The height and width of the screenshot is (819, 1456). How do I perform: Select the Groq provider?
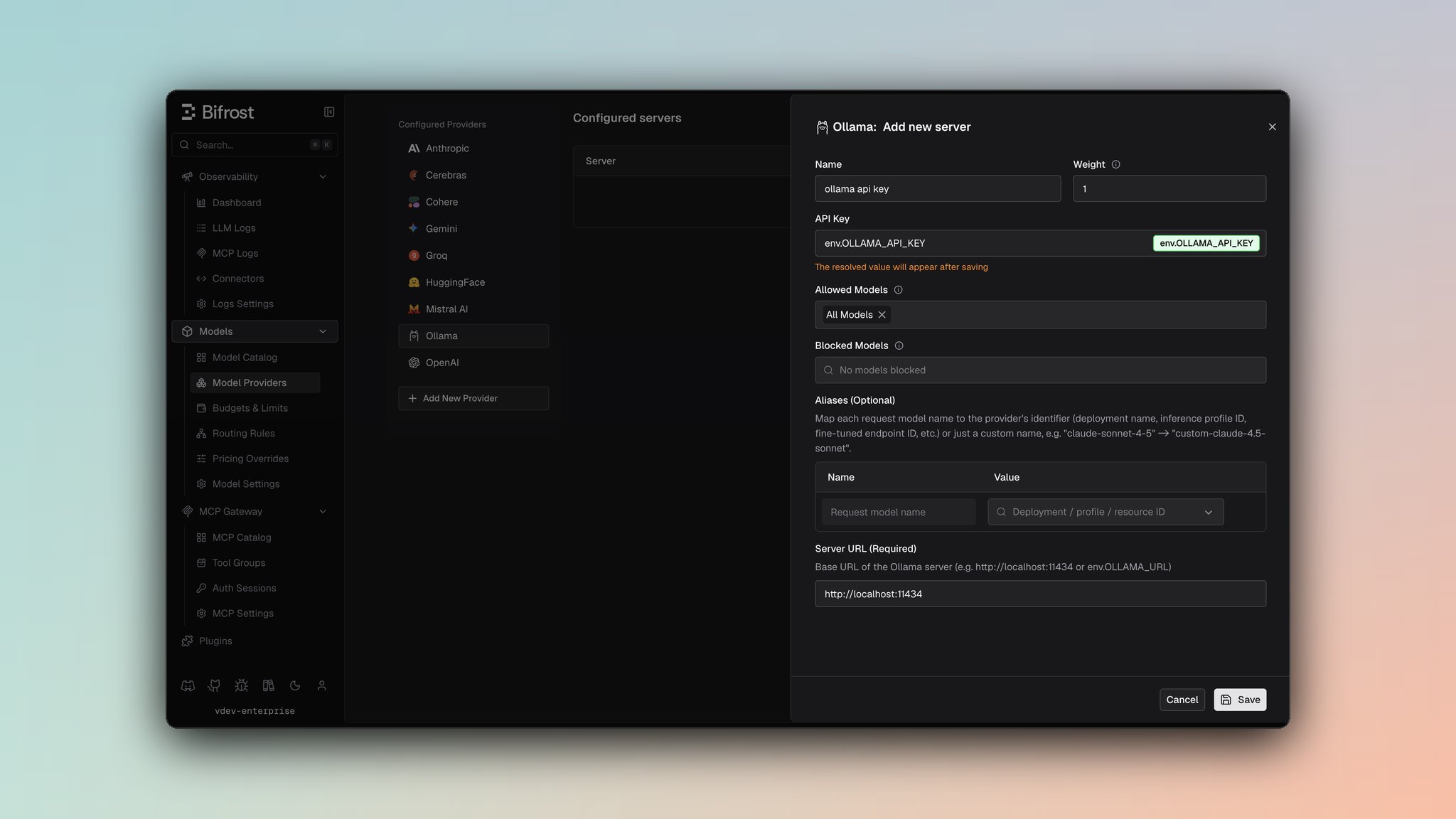473,255
